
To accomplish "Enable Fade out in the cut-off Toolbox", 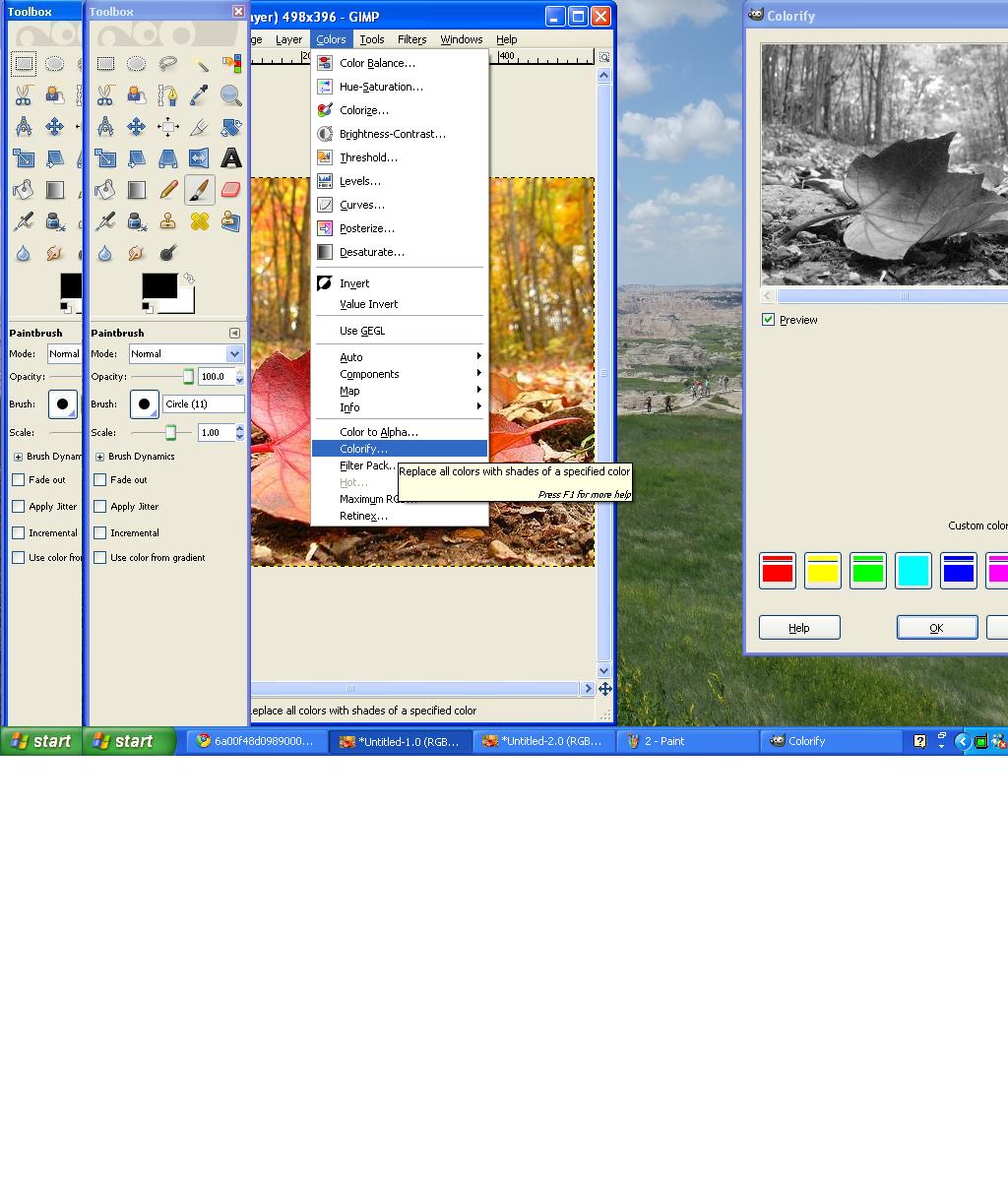I will (x=18, y=479).
